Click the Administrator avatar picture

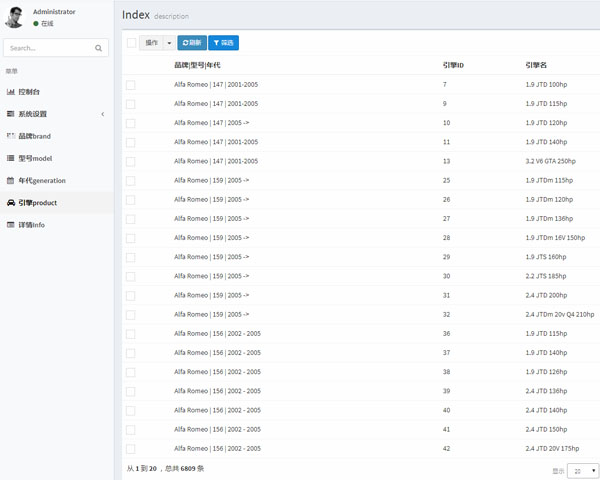pyautogui.click(x=15, y=17)
